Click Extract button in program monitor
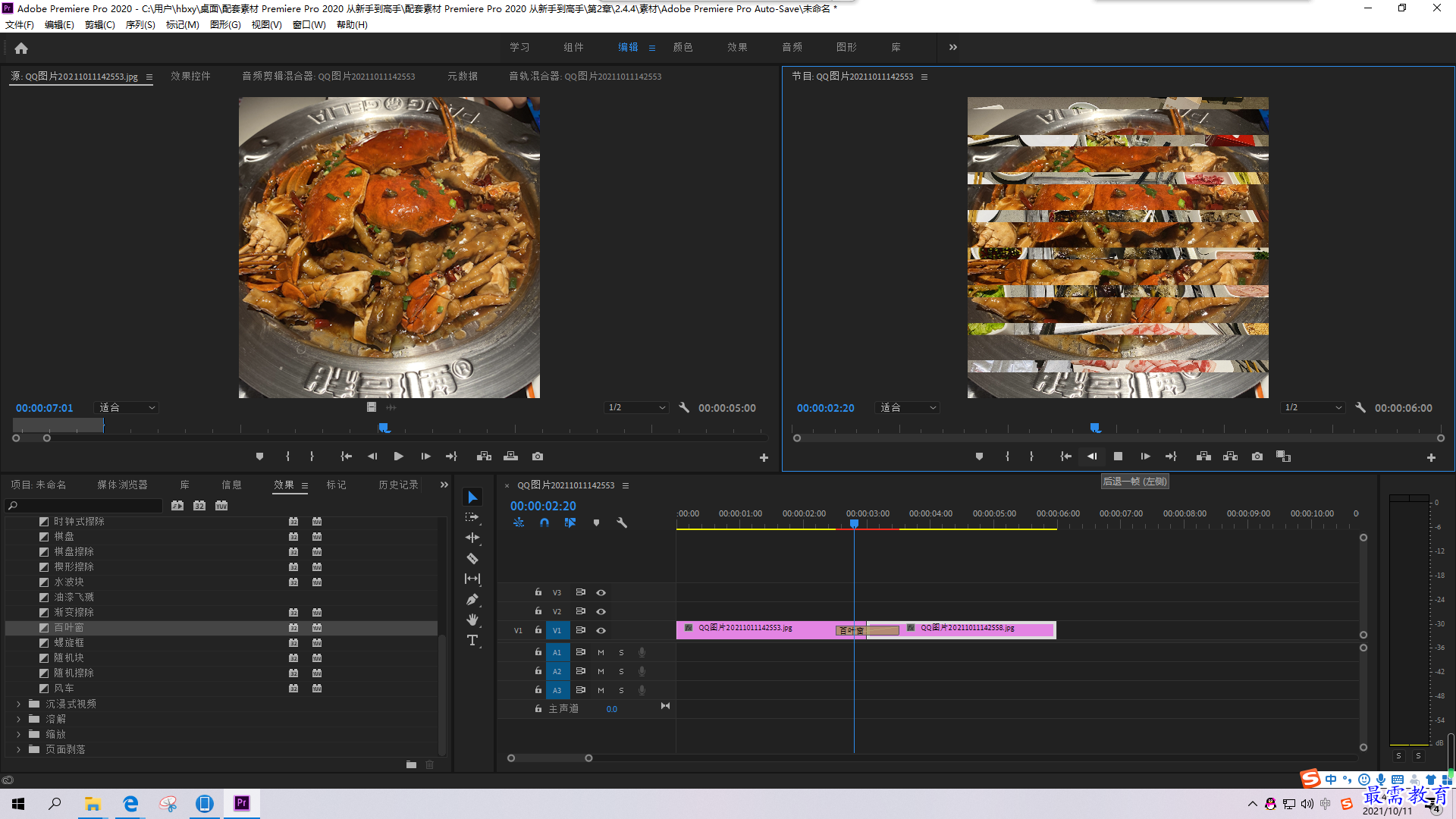 [x=1231, y=457]
